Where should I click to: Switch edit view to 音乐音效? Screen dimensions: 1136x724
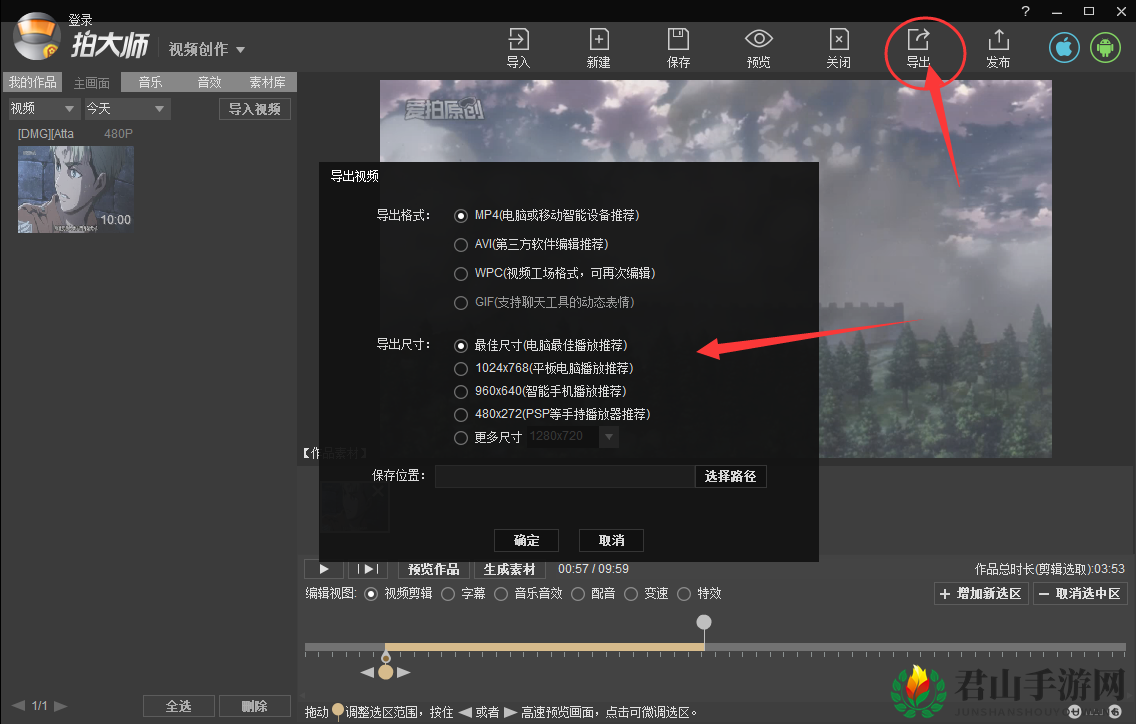[x=501, y=594]
